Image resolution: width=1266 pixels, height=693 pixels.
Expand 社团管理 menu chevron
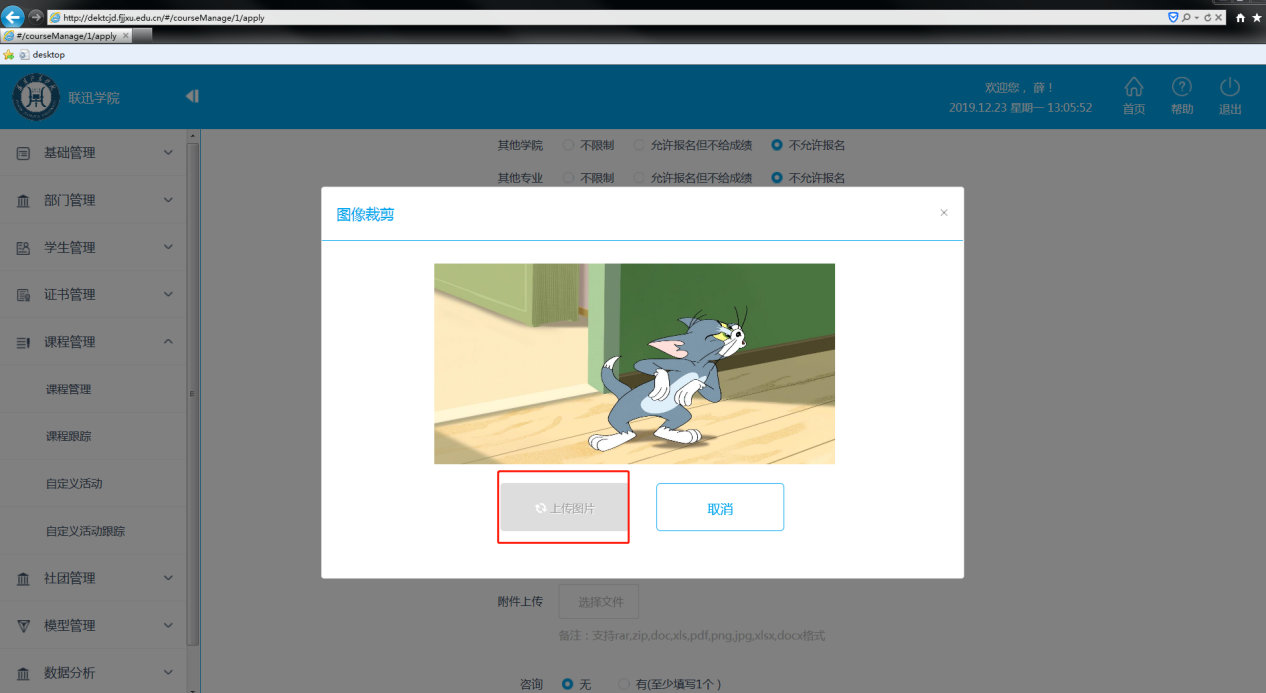click(168, 578)
